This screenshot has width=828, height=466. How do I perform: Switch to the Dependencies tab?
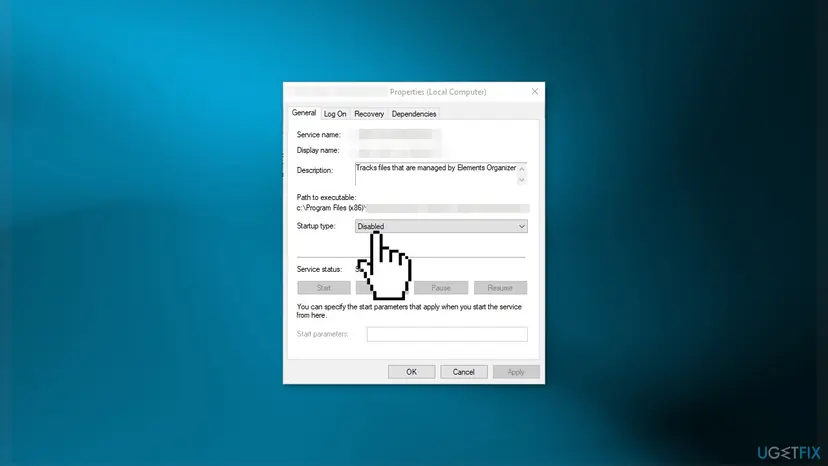point(413,114)
